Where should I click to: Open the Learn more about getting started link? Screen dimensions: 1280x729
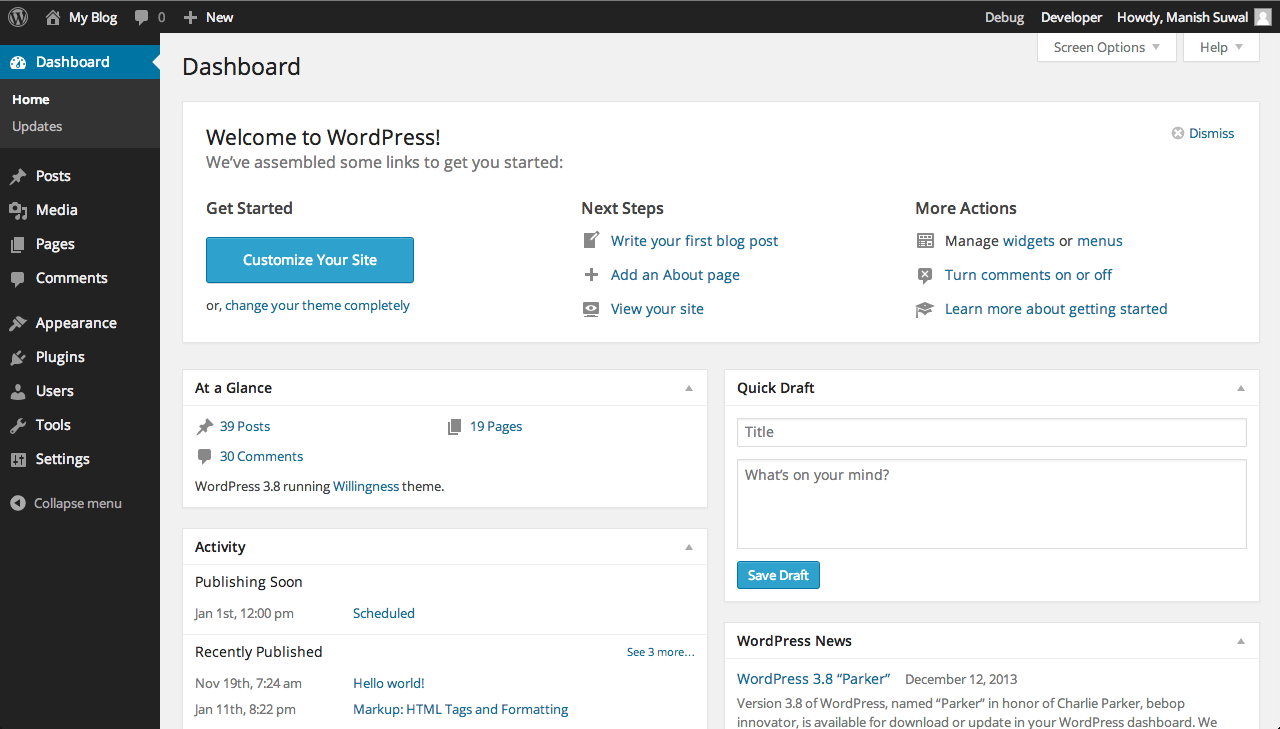click(1056, 309)
